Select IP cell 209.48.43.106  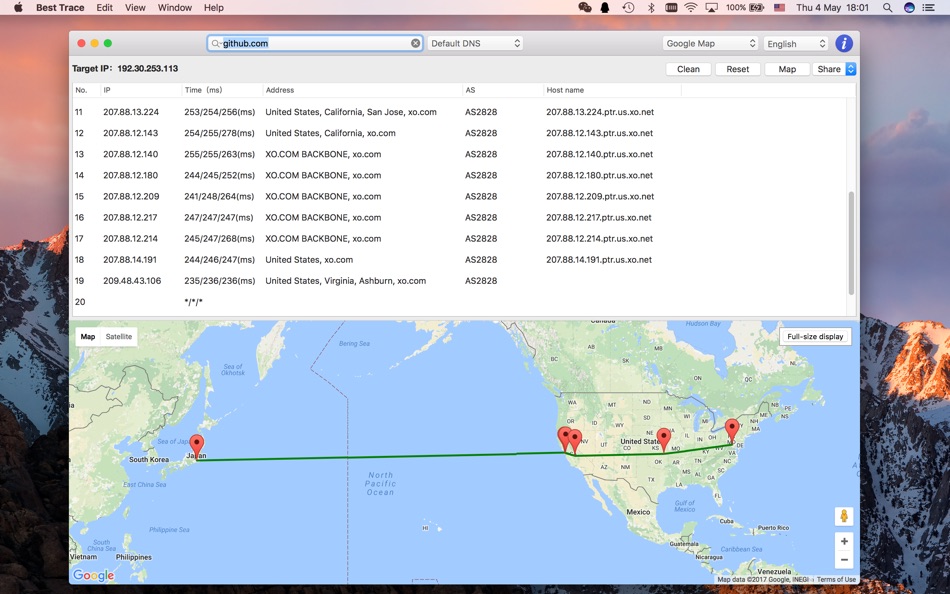point(132,281)
